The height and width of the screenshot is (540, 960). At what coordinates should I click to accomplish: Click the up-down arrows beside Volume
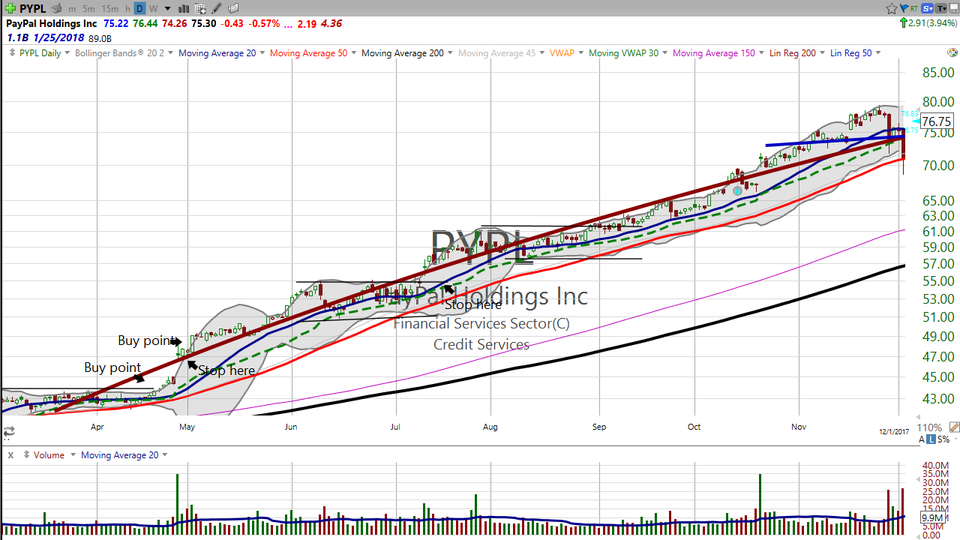coord(26,455)
